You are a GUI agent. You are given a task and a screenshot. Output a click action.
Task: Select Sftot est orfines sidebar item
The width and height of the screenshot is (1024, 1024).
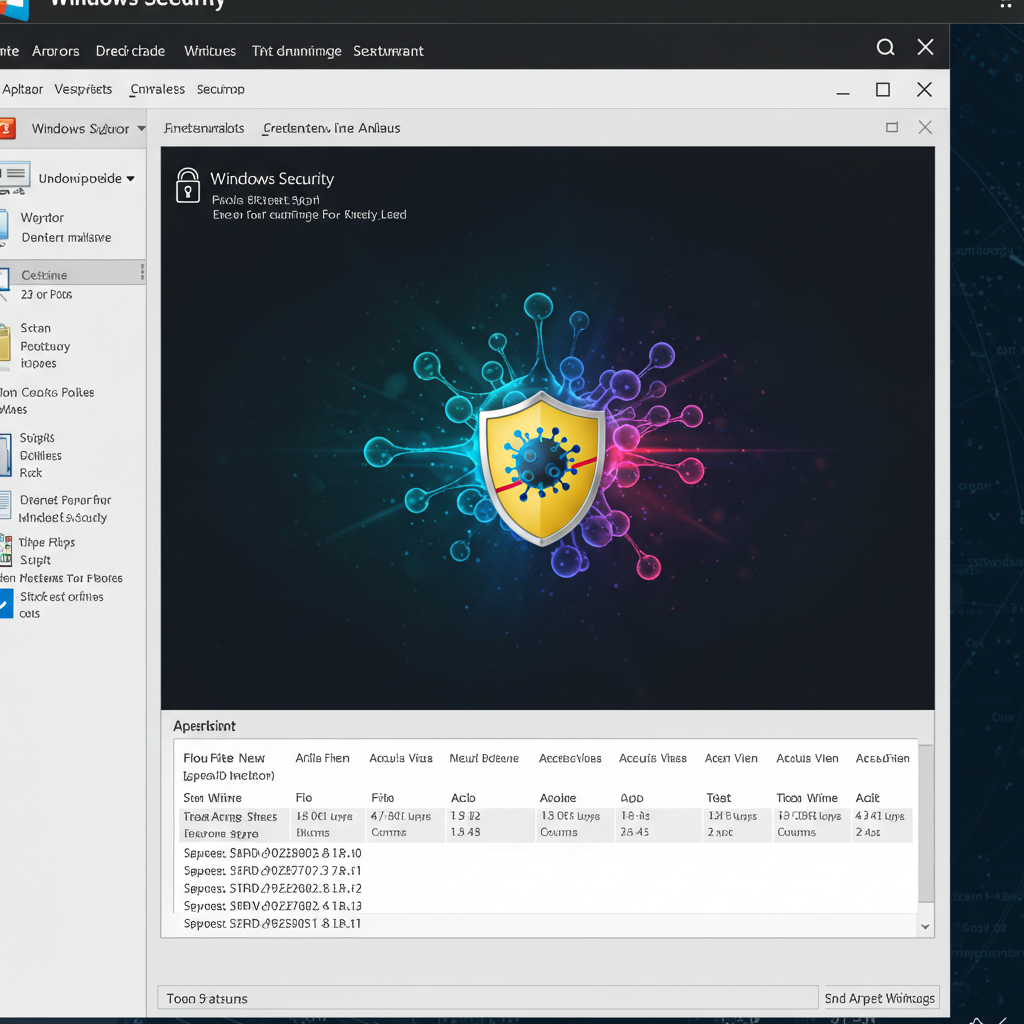(61, 605)
